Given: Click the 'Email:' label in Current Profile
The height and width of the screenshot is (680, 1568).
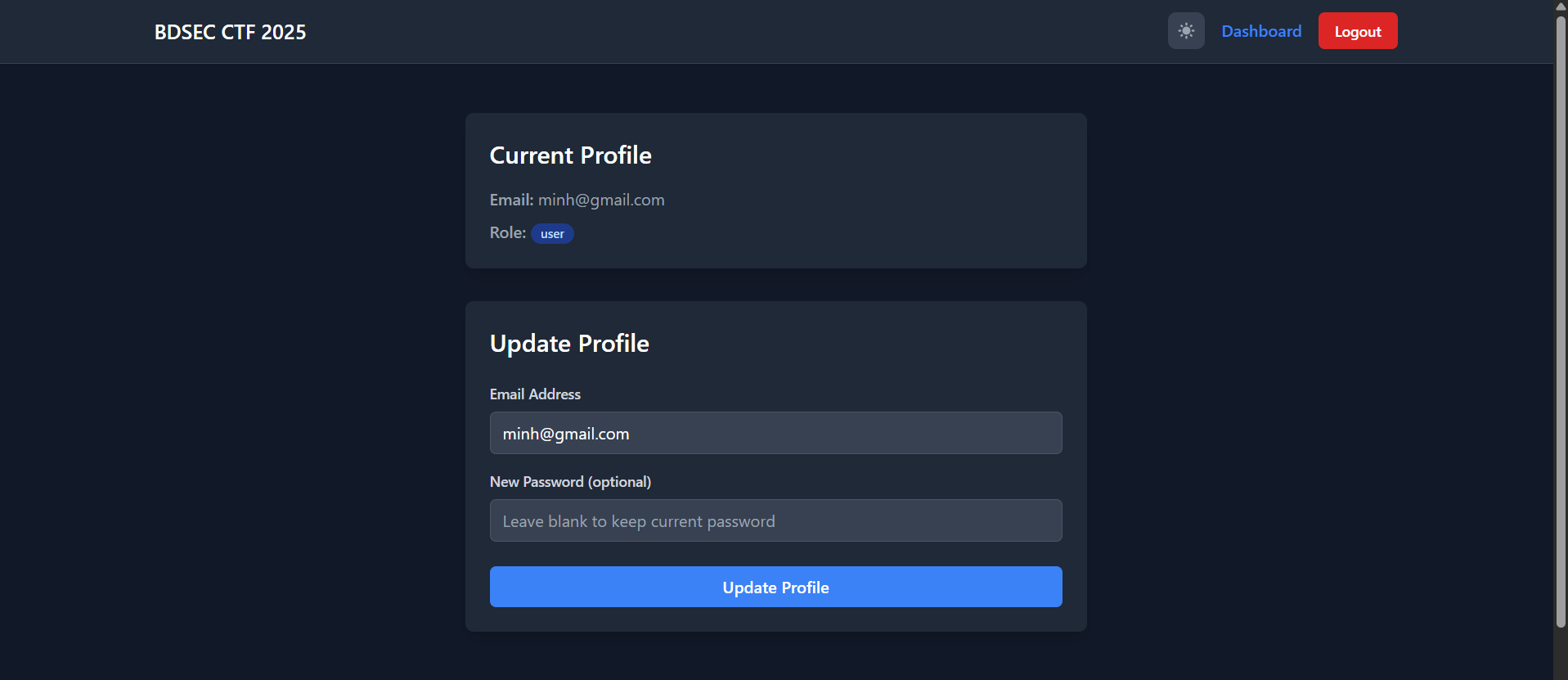Looking at the screenshot, I should (511, 200).
